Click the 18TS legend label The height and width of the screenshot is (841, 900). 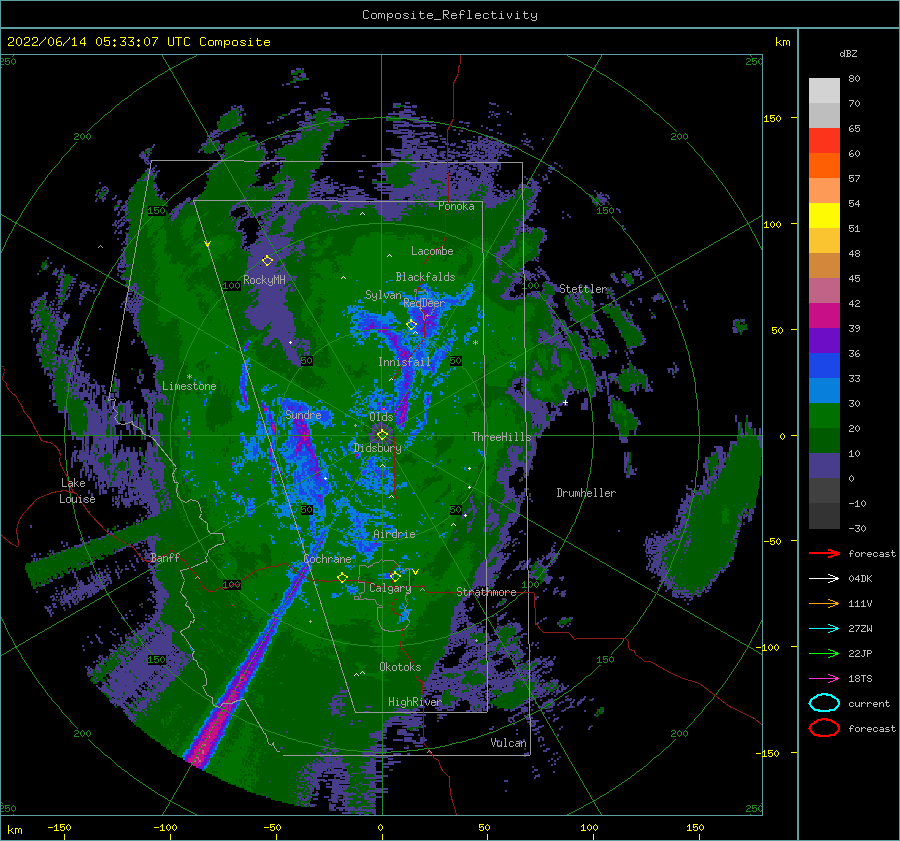[860, 679]
